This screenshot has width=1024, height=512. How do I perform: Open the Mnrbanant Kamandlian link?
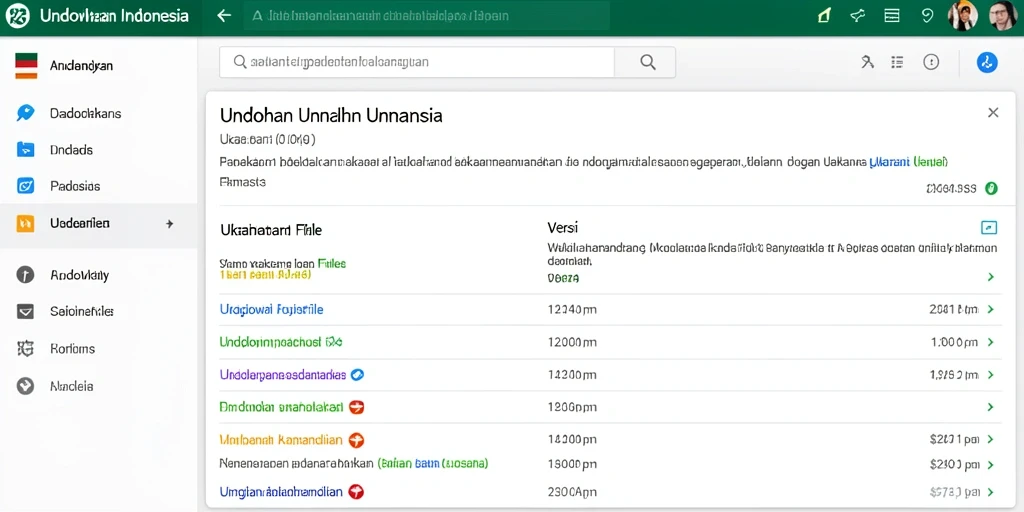point(281,440)
